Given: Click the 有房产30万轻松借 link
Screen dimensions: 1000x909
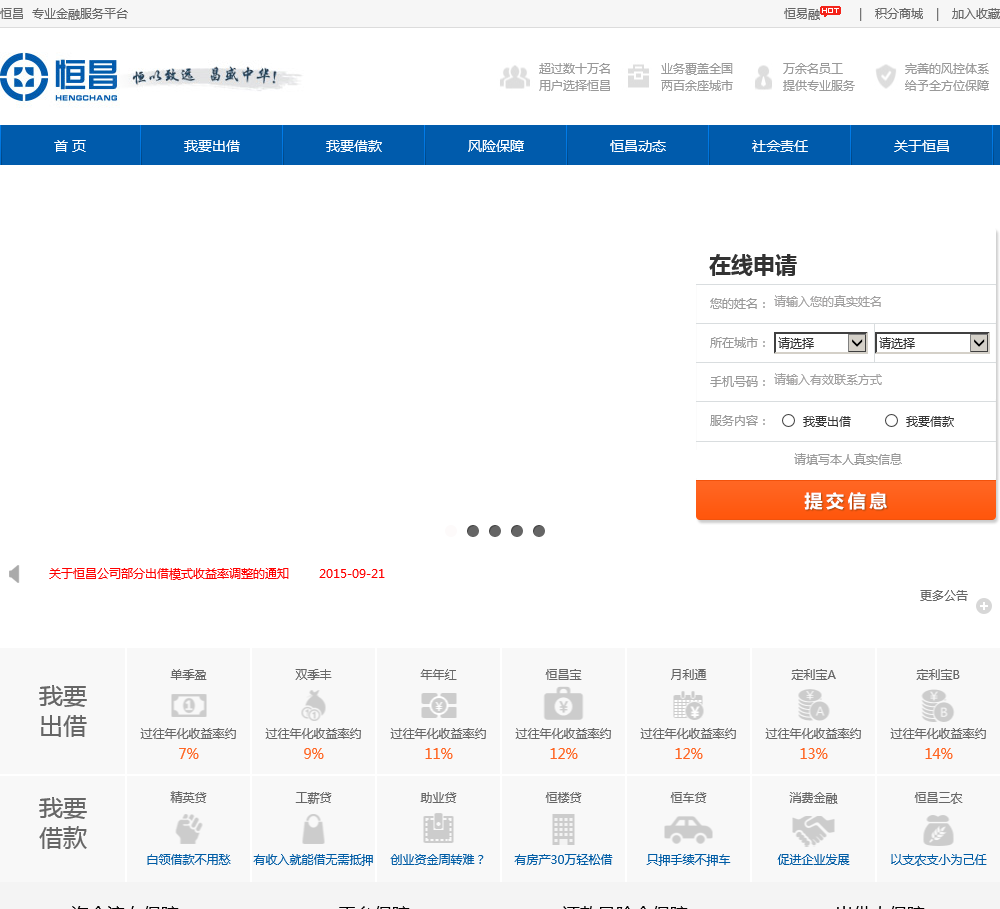Looking at the screenshot, I should click(563, 859).
